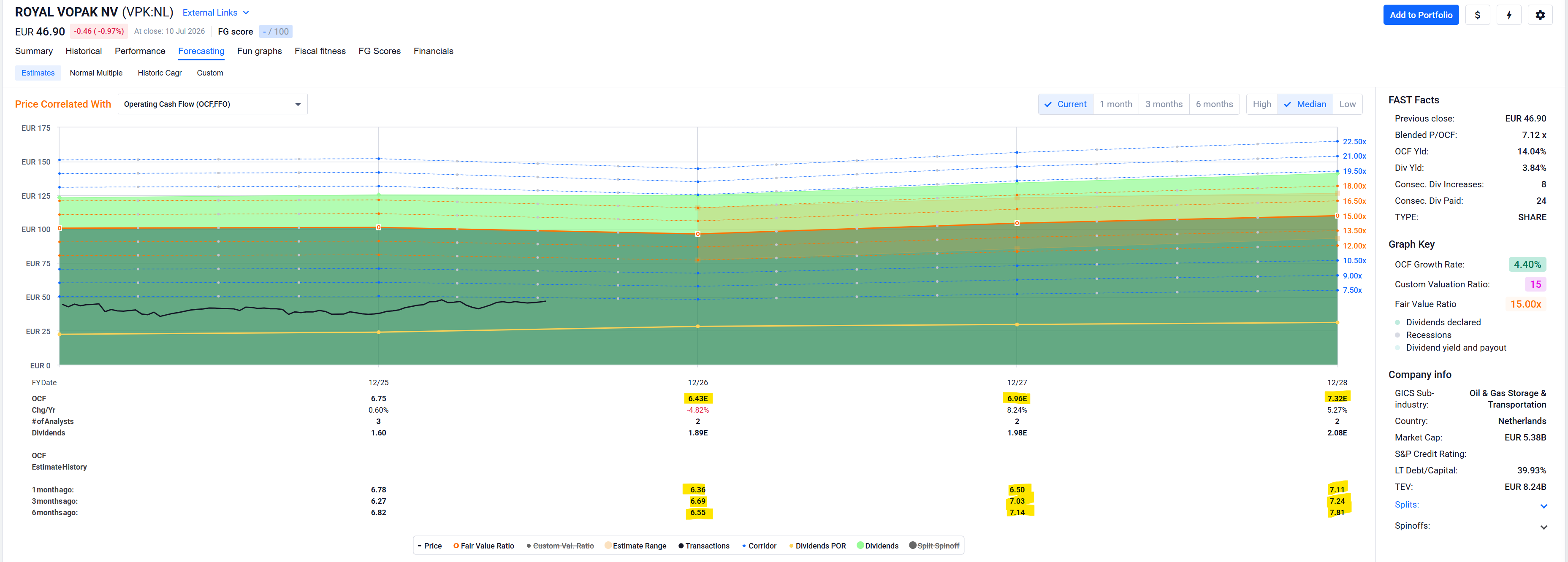Open settings via the gear icon

(x=1540, y=15)
